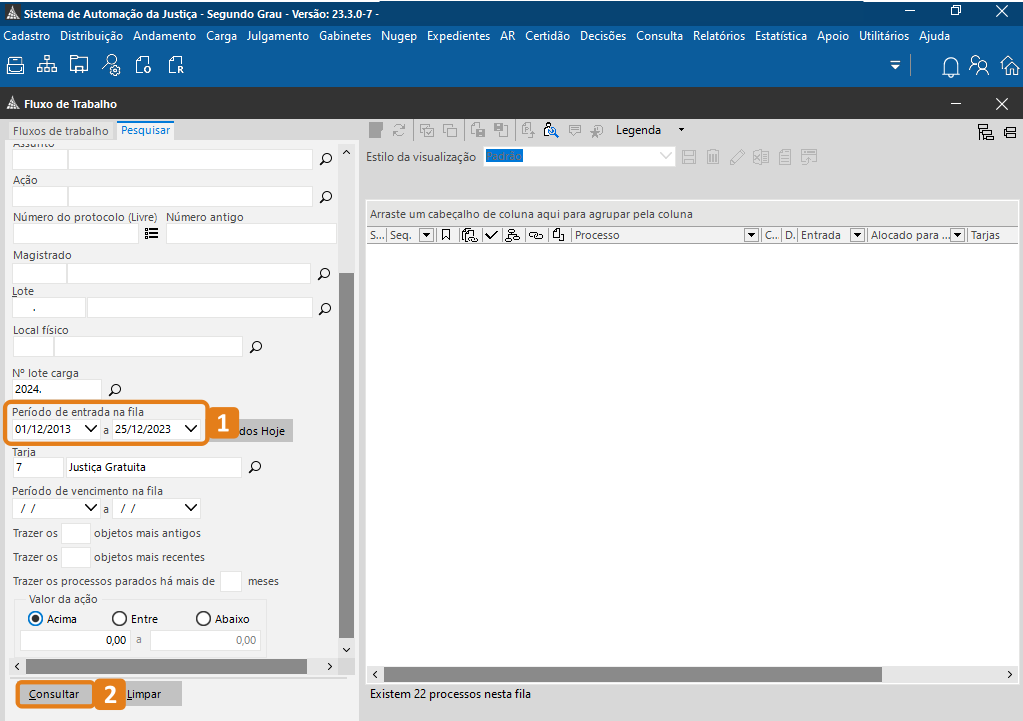Click the Limpar button

(153, 694)
